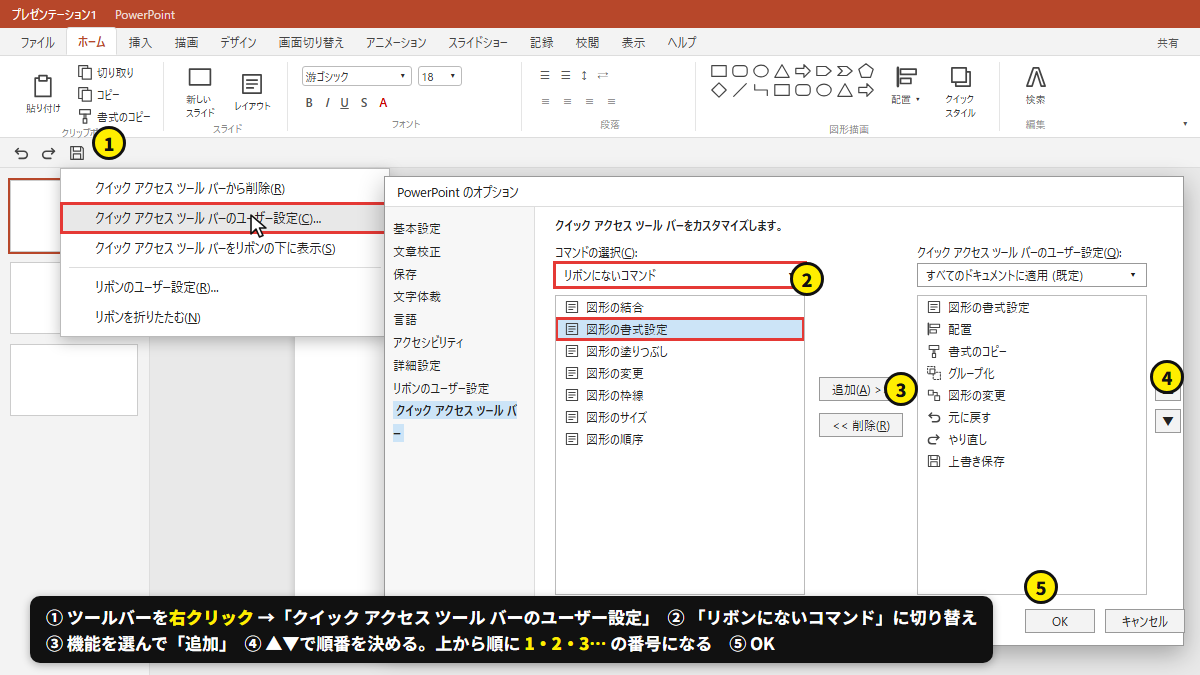Screen dimensions: 1200x675
Task: Select the third slide thumbnail
Action: (x=74, y=380)
